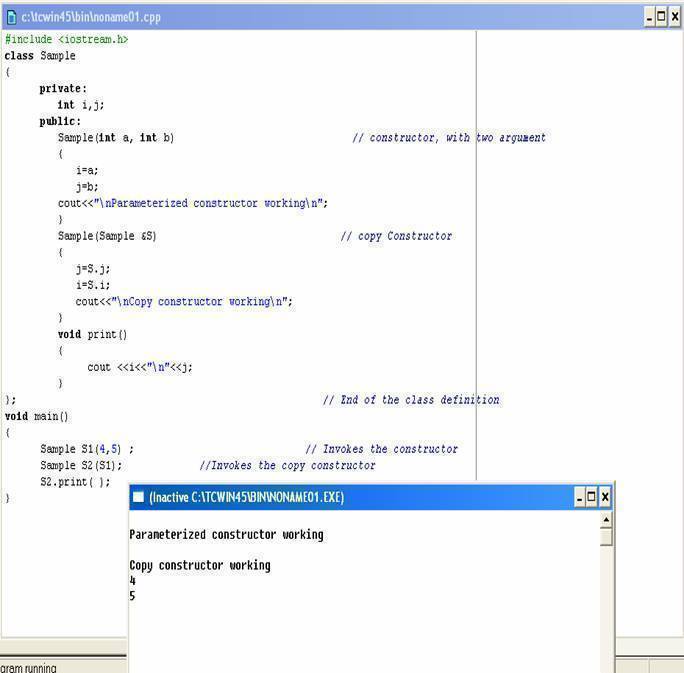
Task: Click the '//Invokes the copy constructor' comment
Action: 287,465
